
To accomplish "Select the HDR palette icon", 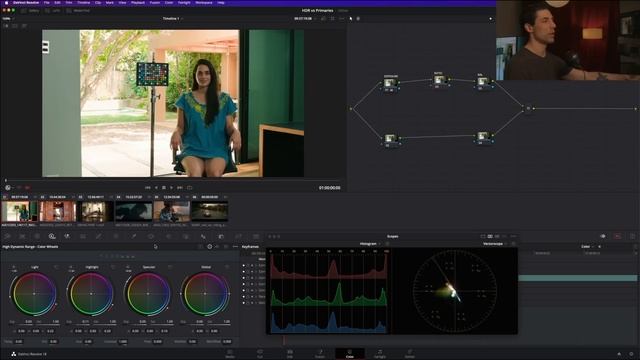I will tap(52, 236).
